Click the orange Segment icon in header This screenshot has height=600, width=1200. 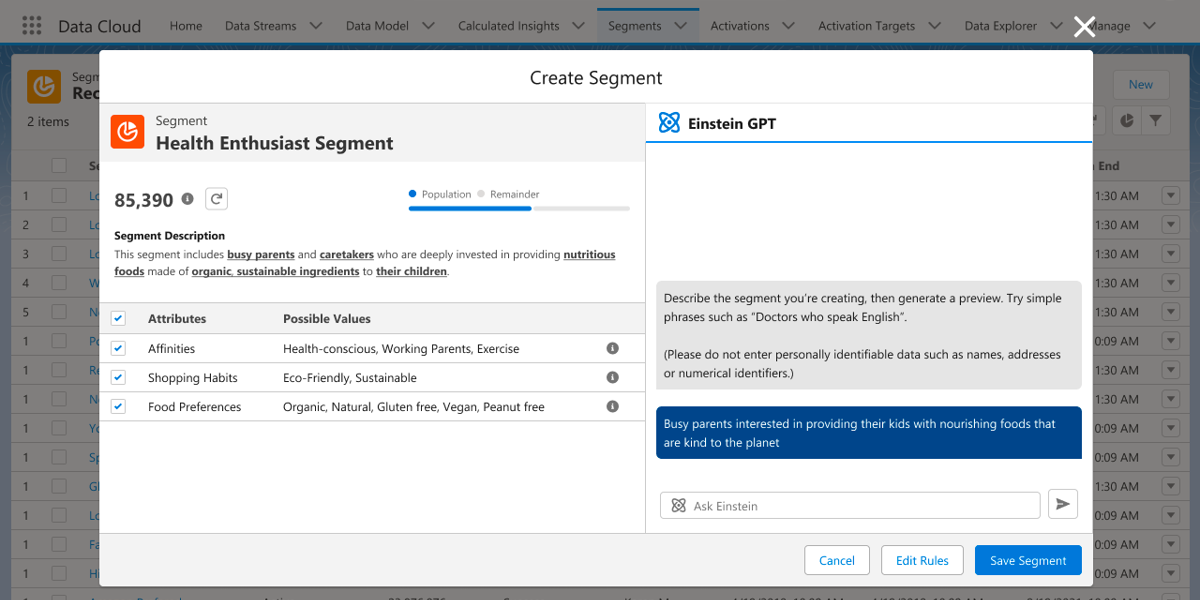point(128,133)
